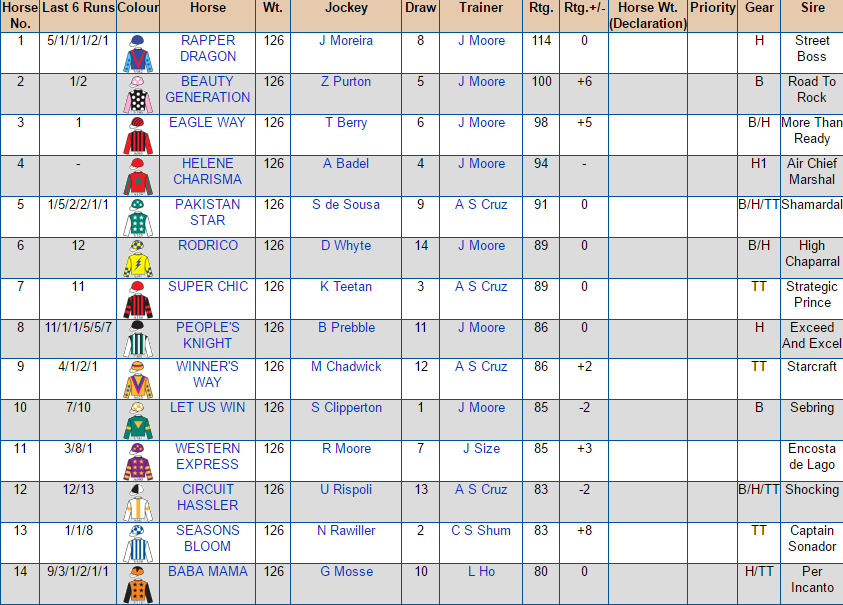Click Super Chic's red black striped silks
The width and height of the screenshot is (843, 605).
coord(138,300)
